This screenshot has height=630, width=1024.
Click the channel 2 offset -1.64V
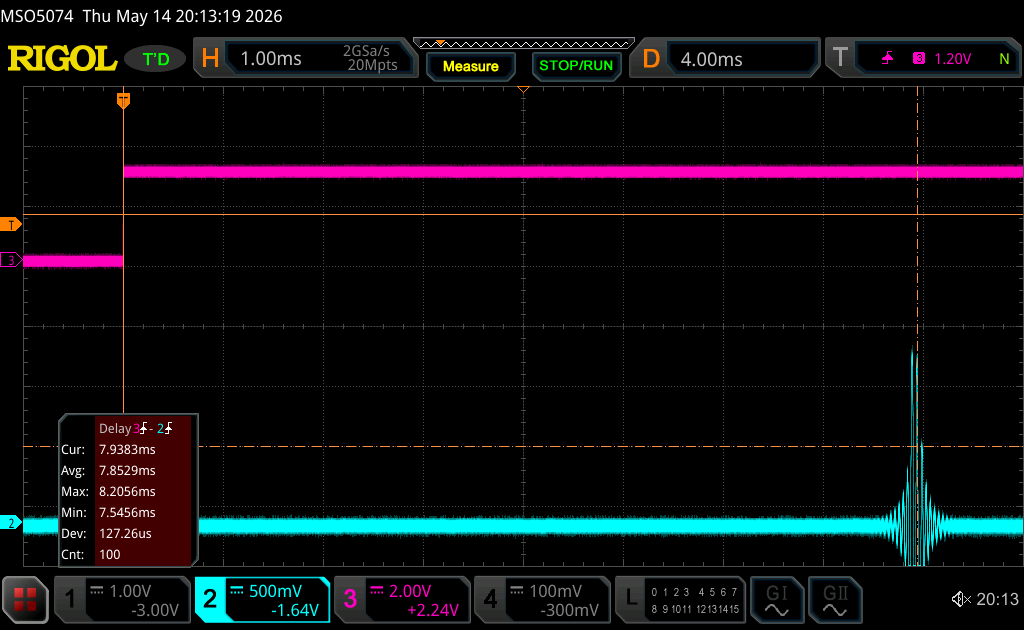[x=295, y=610]
